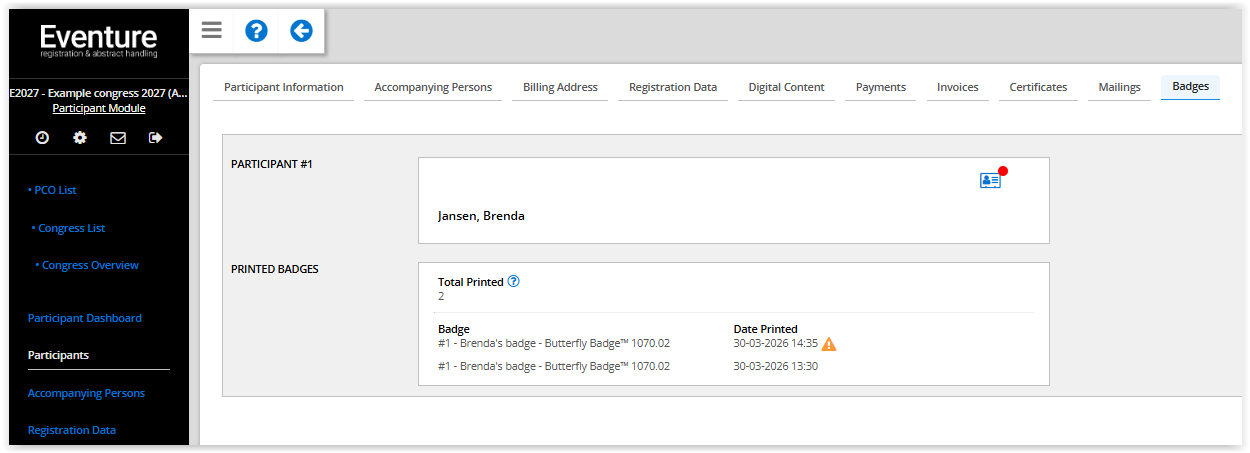The width and height of the screenshot is (1250, 453).
Task: Click the Eventure logo
Action: tap(98, 40)
